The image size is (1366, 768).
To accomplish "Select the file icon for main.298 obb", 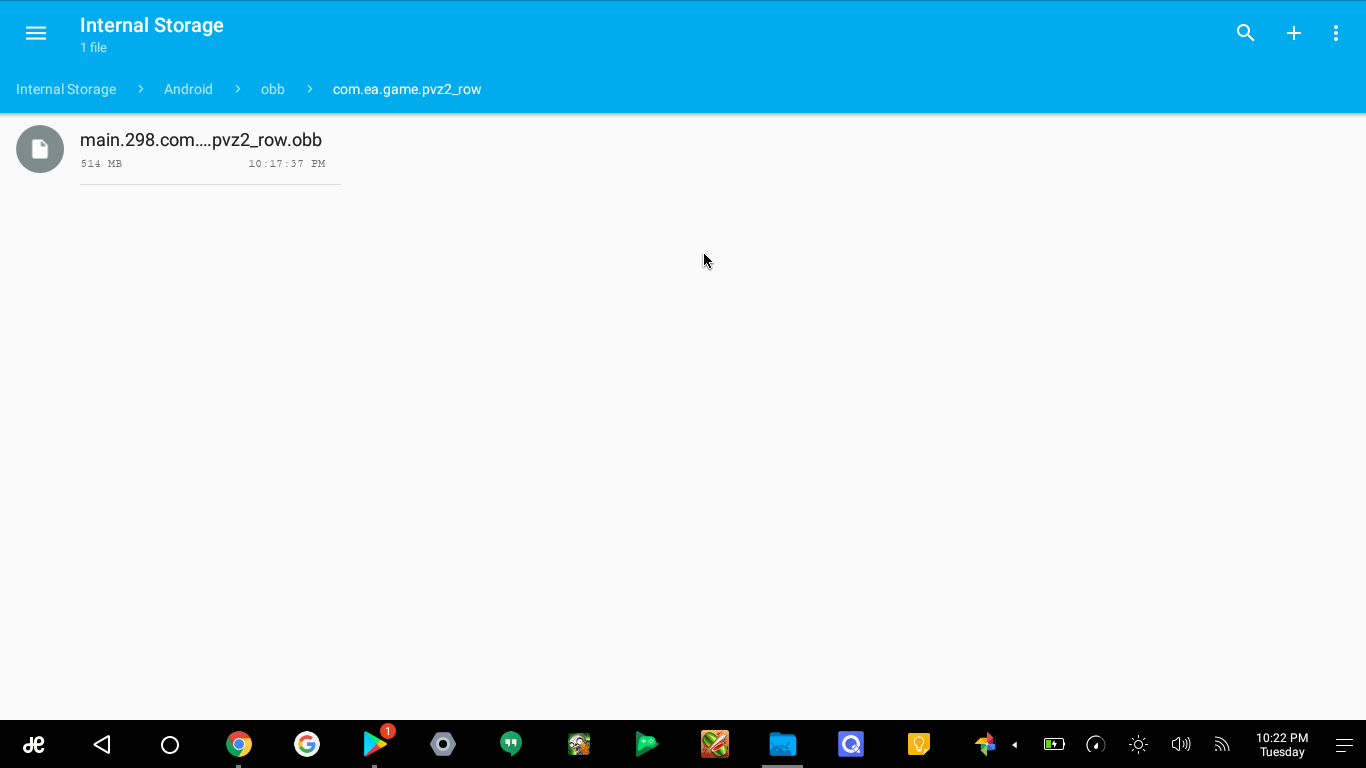I will coord(40,149).
